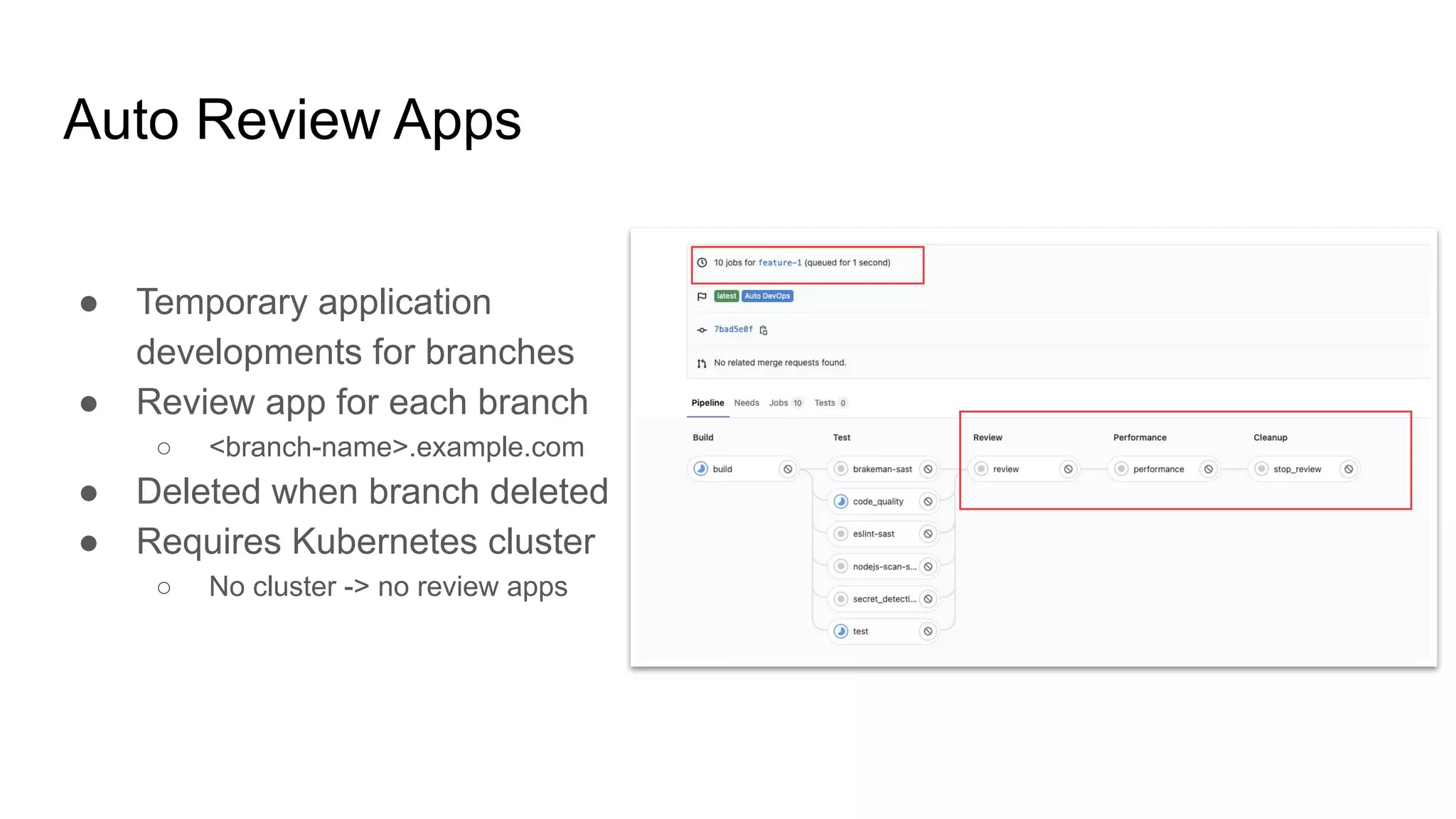Click the latest badge
This screenshot has width=1456, height=819.
pos(726,296)
